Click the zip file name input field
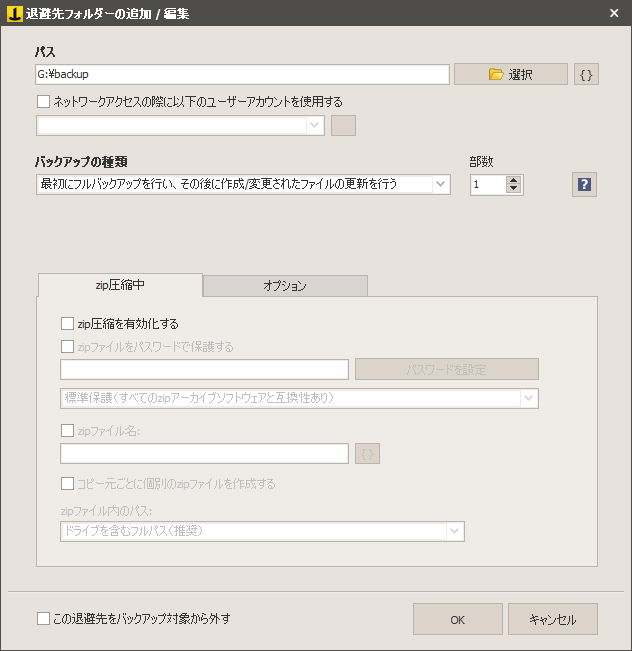This screenshot has height=651, width=632. pyautogui.click(x=204, y=453)
